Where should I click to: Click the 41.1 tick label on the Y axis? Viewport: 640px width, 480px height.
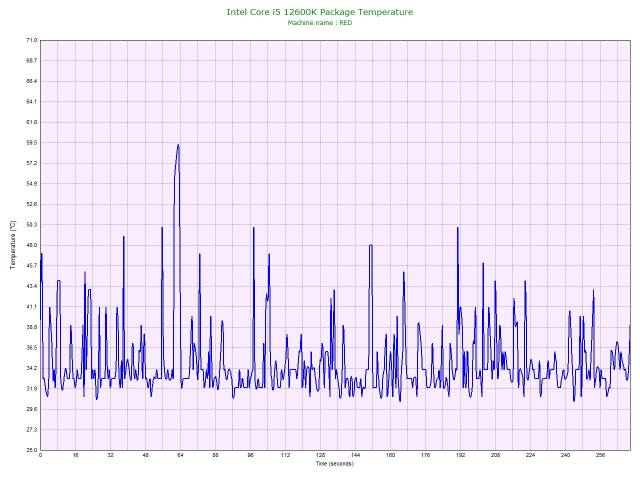[31, 306]
